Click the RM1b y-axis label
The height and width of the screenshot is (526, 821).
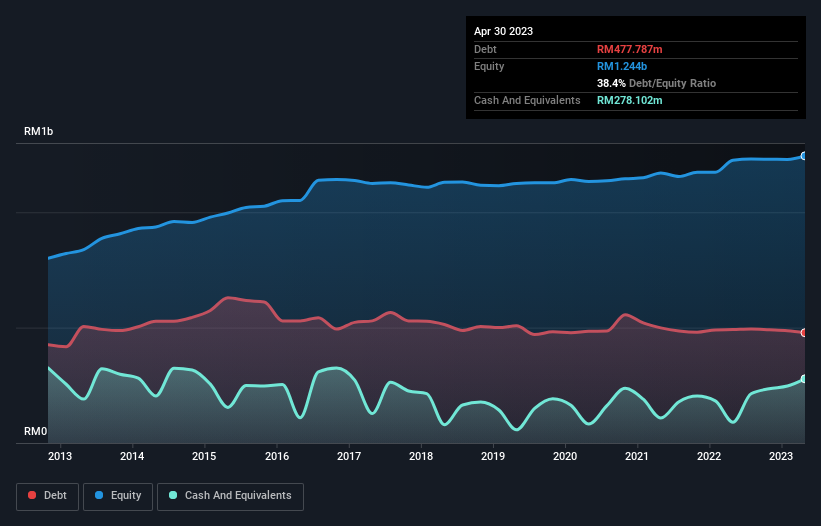point(38,131)
